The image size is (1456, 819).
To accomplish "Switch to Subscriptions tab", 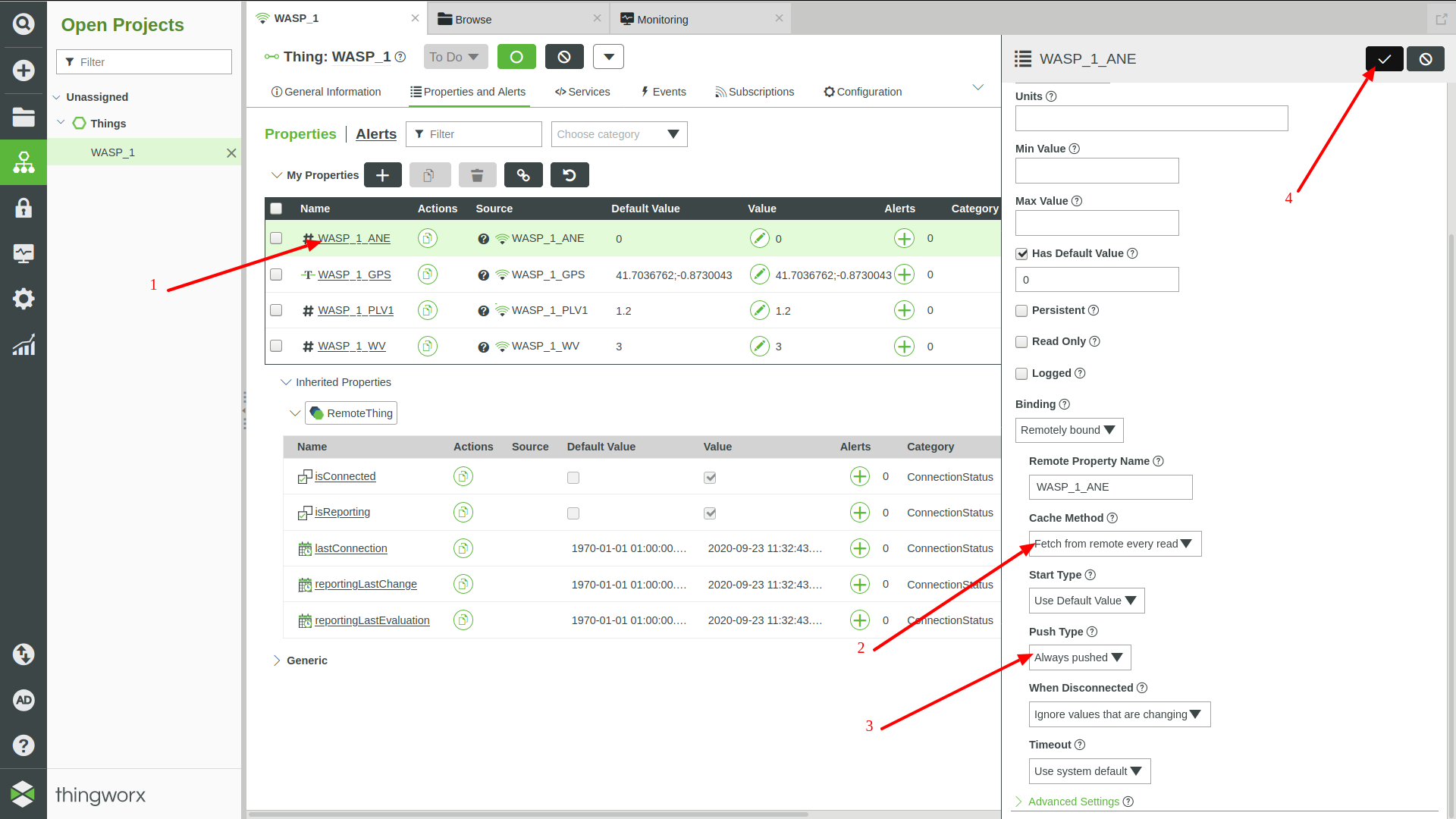I will pyautogui.click(x=755, y=92).
